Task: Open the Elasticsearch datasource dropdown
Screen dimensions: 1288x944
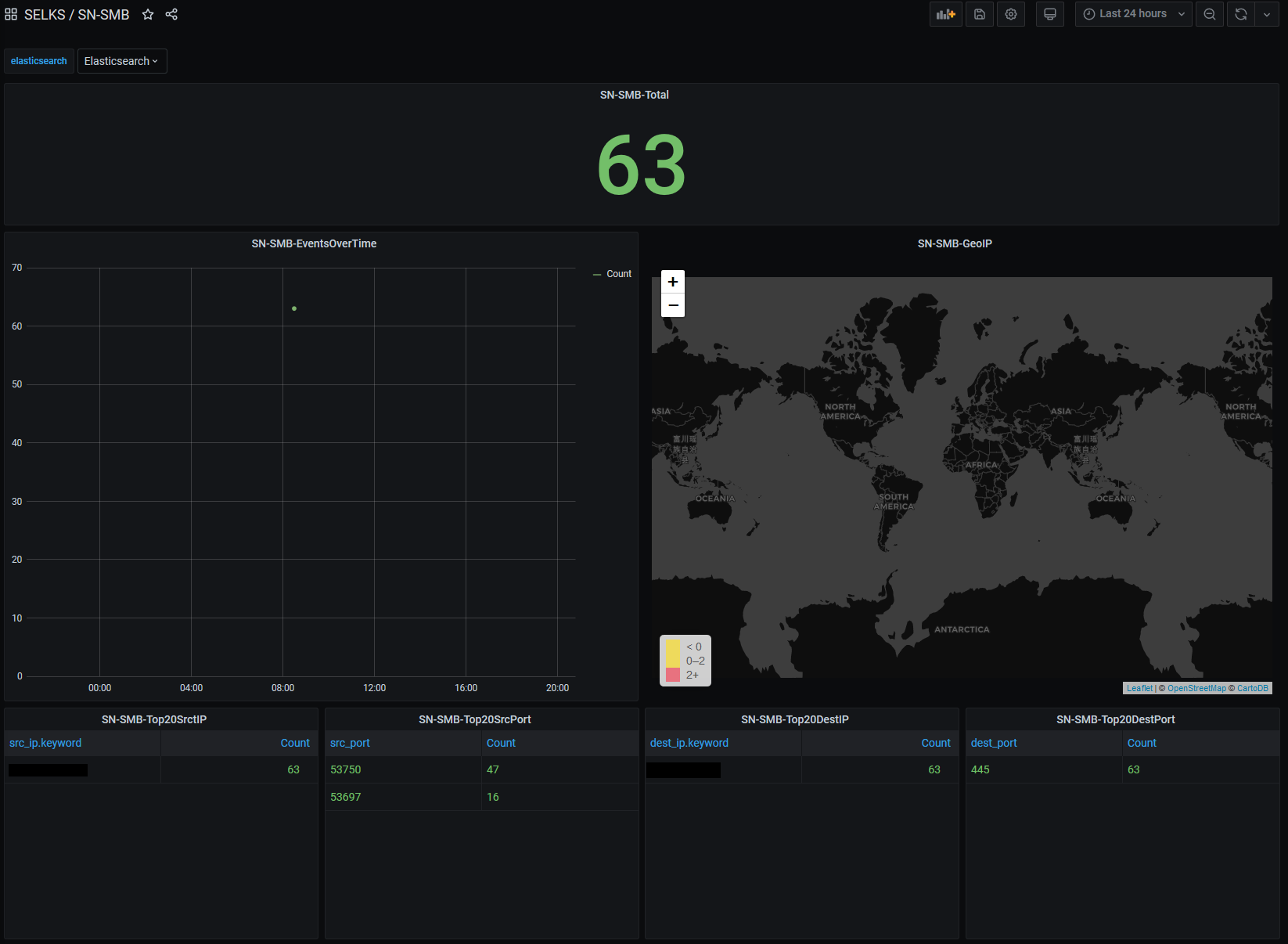Action: [121, 61]
